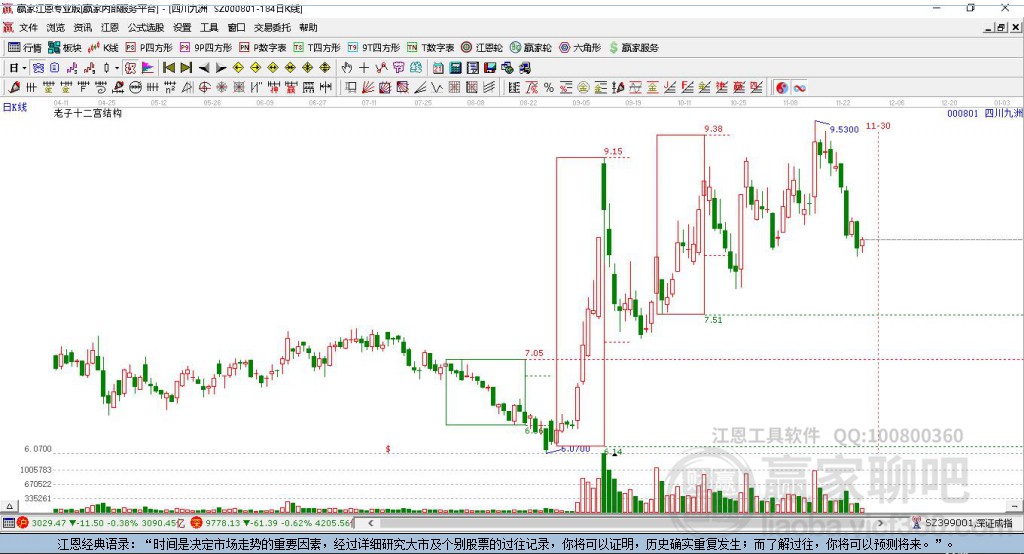Select the hand pan tool
The image size is (1024, 554).
click(x=347, y=68)
